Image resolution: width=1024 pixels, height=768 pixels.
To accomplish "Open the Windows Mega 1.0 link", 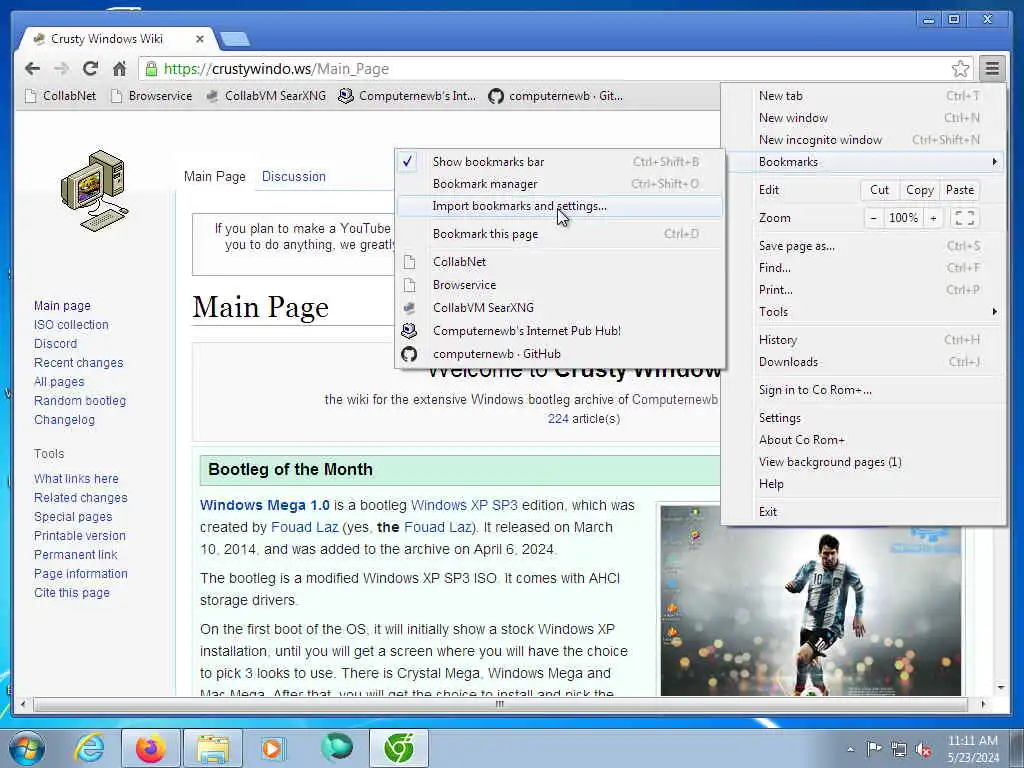I will [x=264, y=505].
